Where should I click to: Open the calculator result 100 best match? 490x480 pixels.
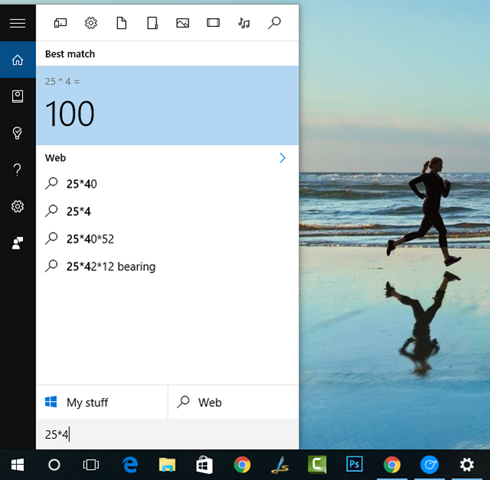point(167,105)
